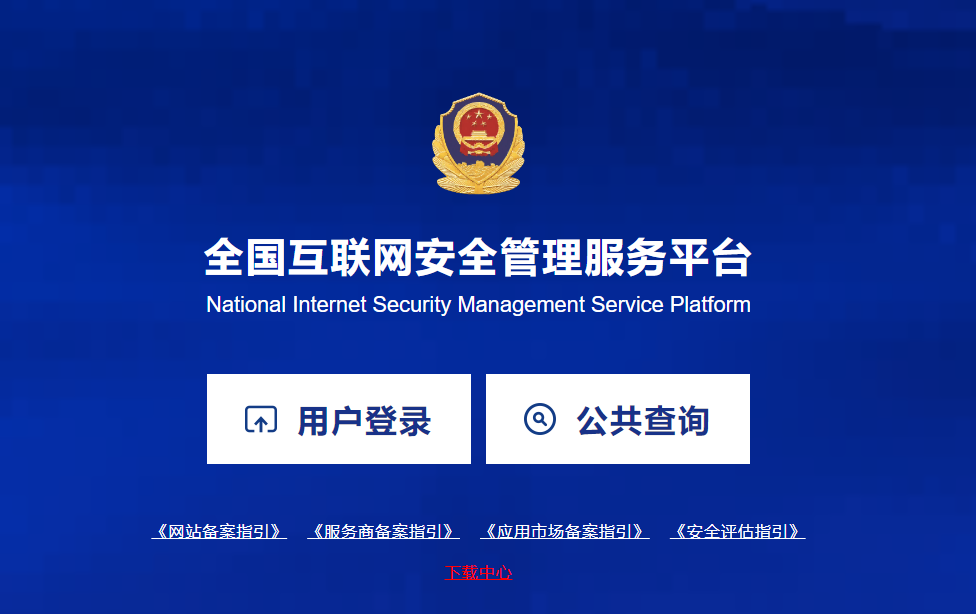Image resolution: width=976 pixels, height=614 pixels.
Task: Open the 《应用市场备案指引》 link
Action: [x=565, y=531]
